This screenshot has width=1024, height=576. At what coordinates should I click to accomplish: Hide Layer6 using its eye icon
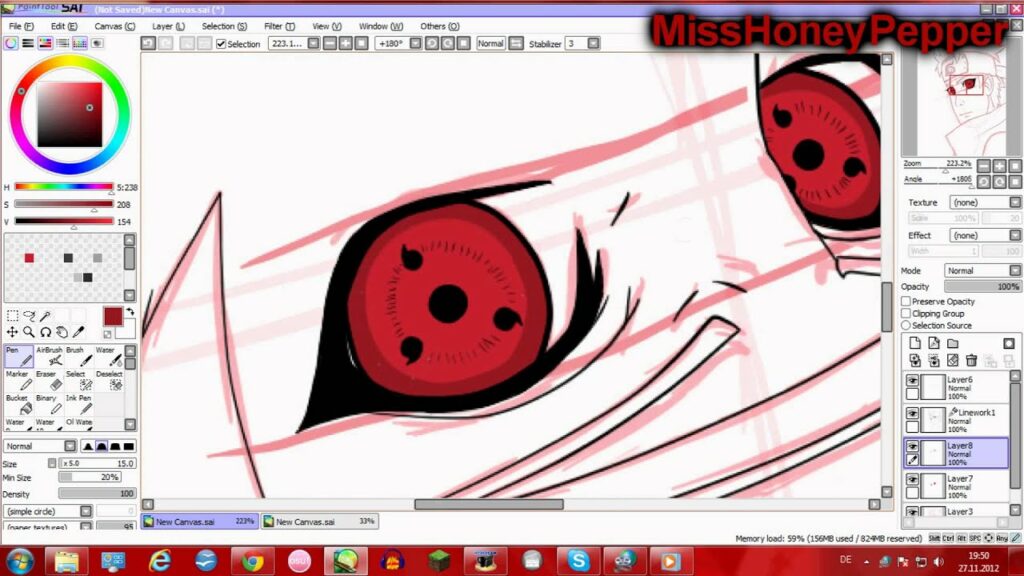(x=912, y=381)
